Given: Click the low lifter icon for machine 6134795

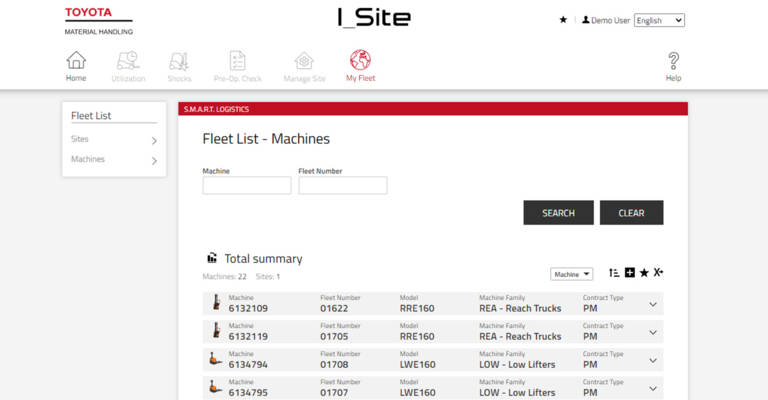Looking at the screenshot, I should click(215, 387).
